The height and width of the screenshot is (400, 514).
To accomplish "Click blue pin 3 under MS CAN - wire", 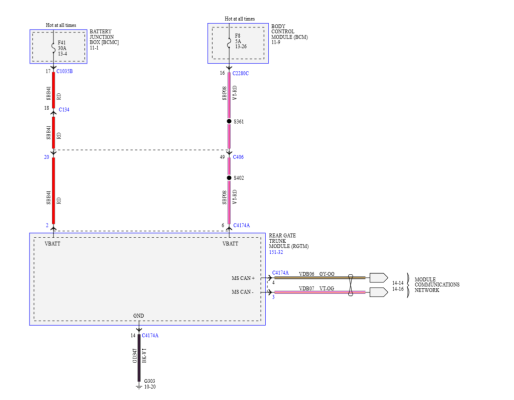I will pos(273,297).
